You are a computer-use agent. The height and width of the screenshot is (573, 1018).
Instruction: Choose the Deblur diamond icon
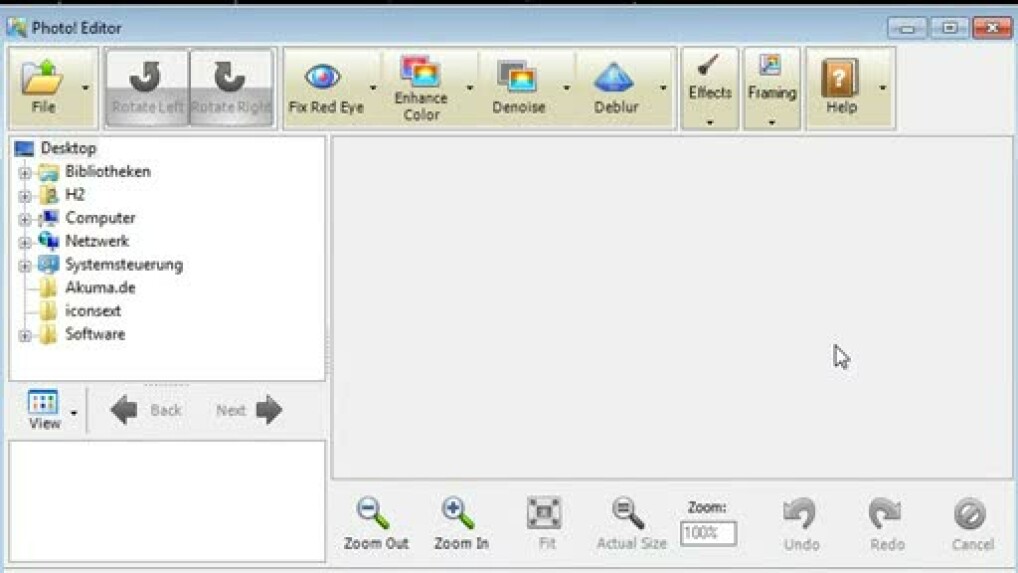[x=615, y=77]
